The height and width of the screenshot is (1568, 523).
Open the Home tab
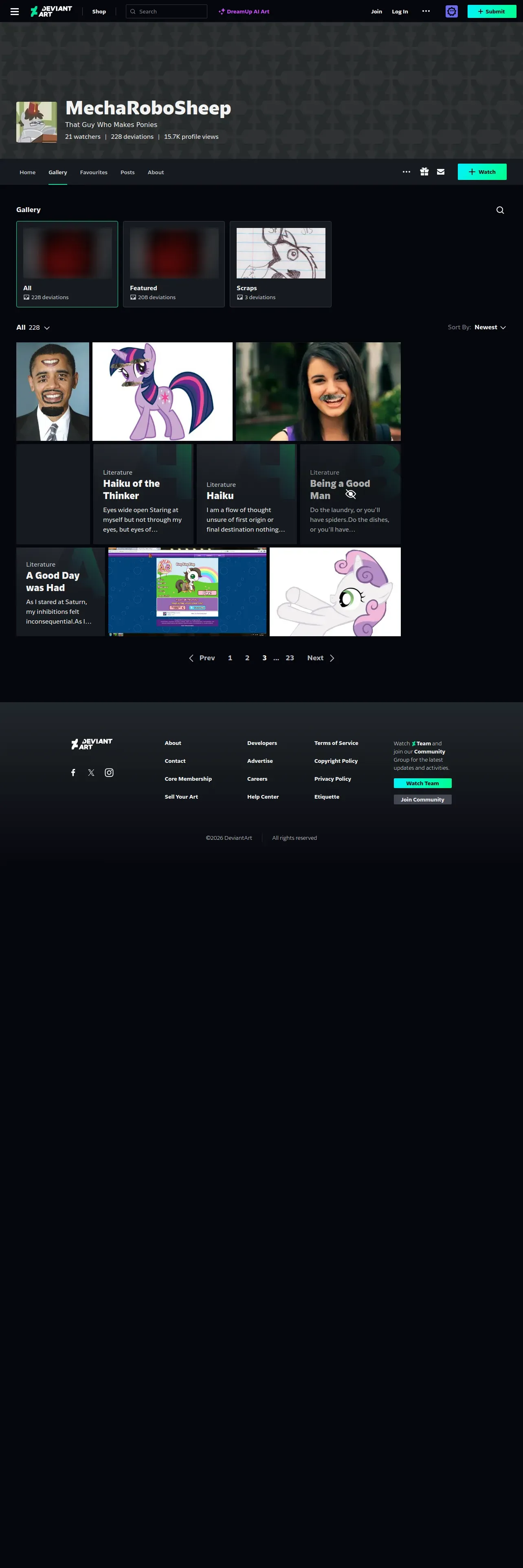click(x=27, y=172)
